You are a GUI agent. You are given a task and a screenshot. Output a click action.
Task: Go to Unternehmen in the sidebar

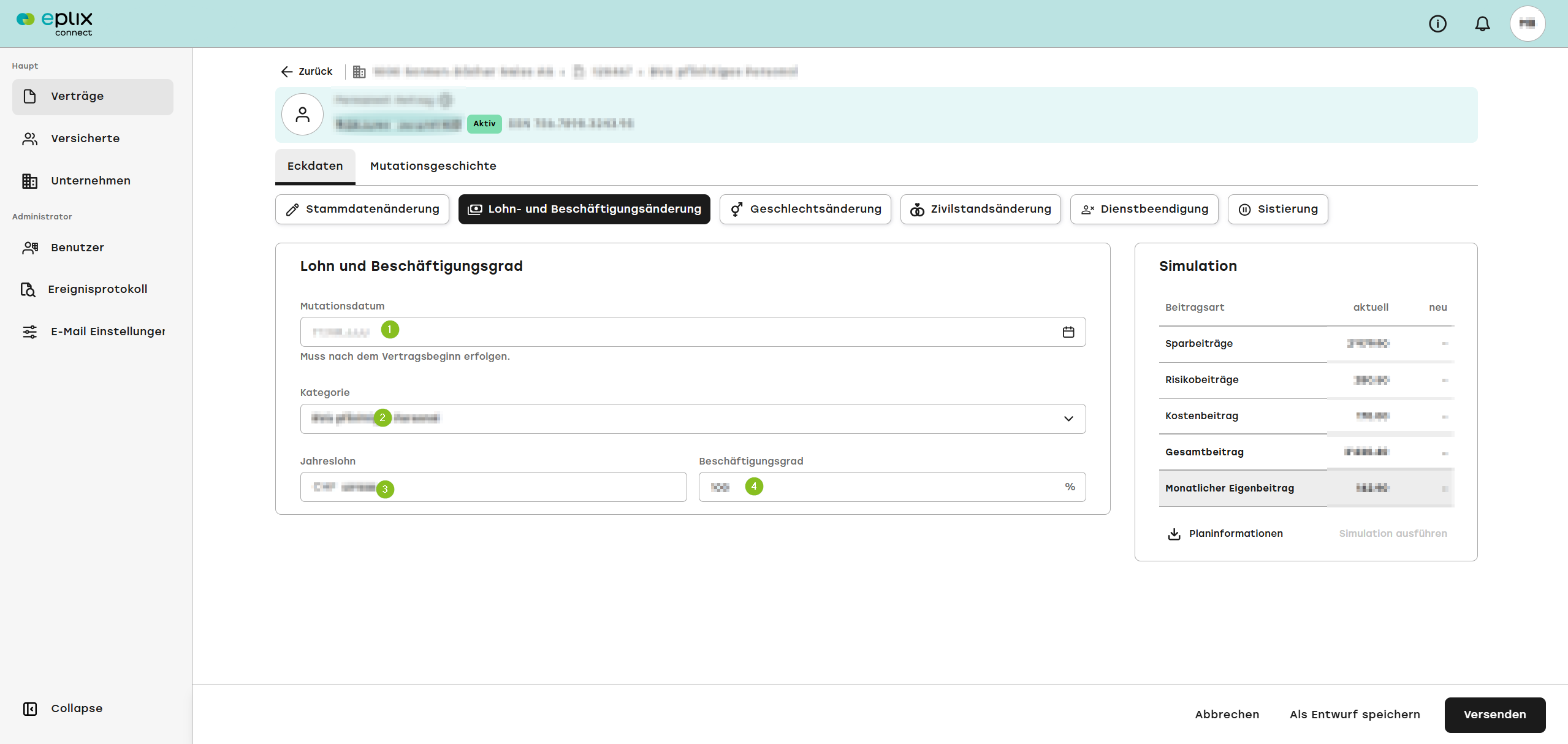(x=93, y=181)
